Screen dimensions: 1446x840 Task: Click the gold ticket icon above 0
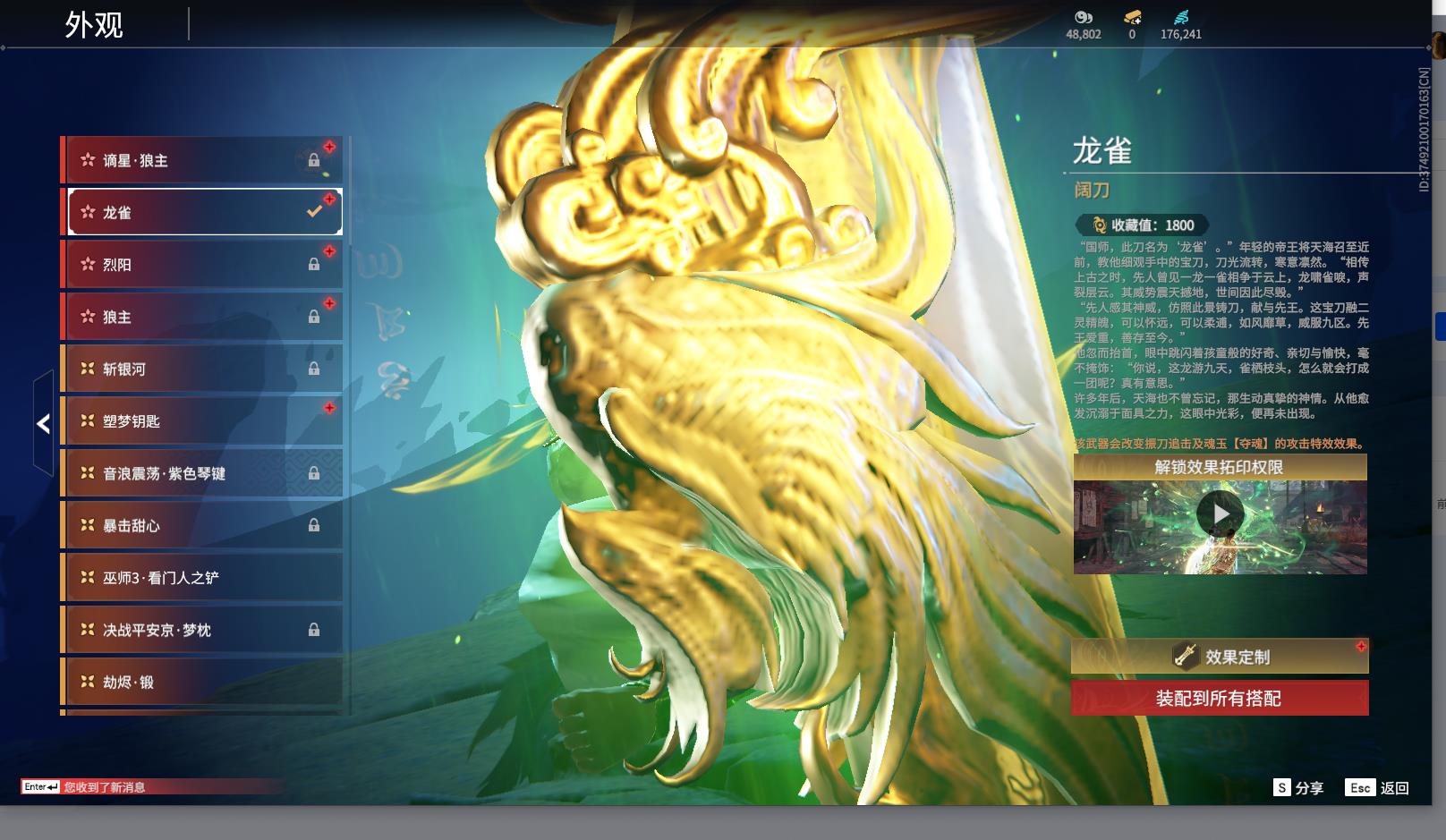pyautogui.click(x=1132, y=17)
